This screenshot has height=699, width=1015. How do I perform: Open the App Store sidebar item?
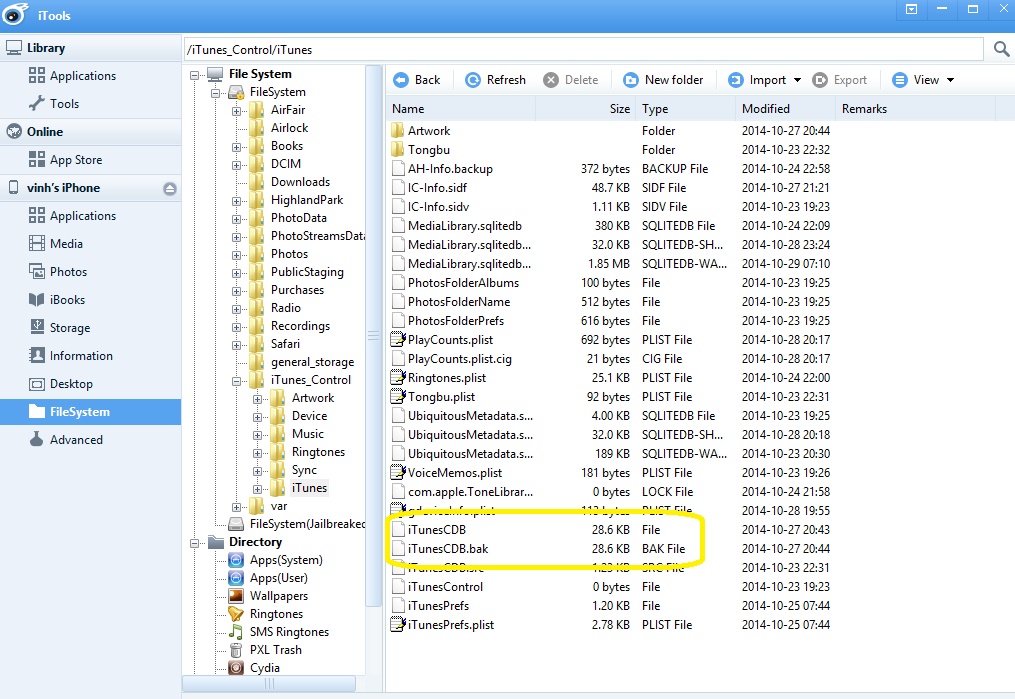pyautogui.click(x=76, y=160)
